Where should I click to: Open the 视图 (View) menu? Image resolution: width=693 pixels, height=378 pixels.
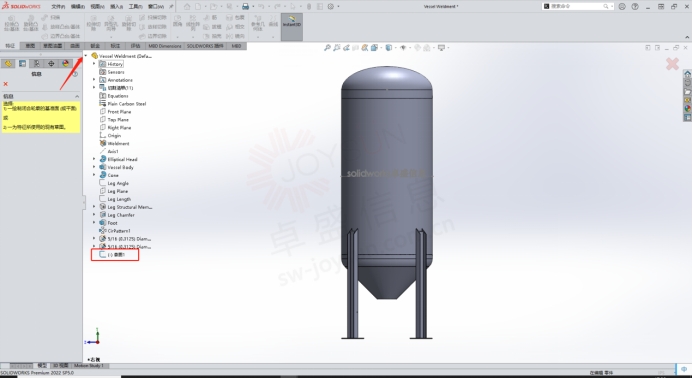click(x=97, y=6)
